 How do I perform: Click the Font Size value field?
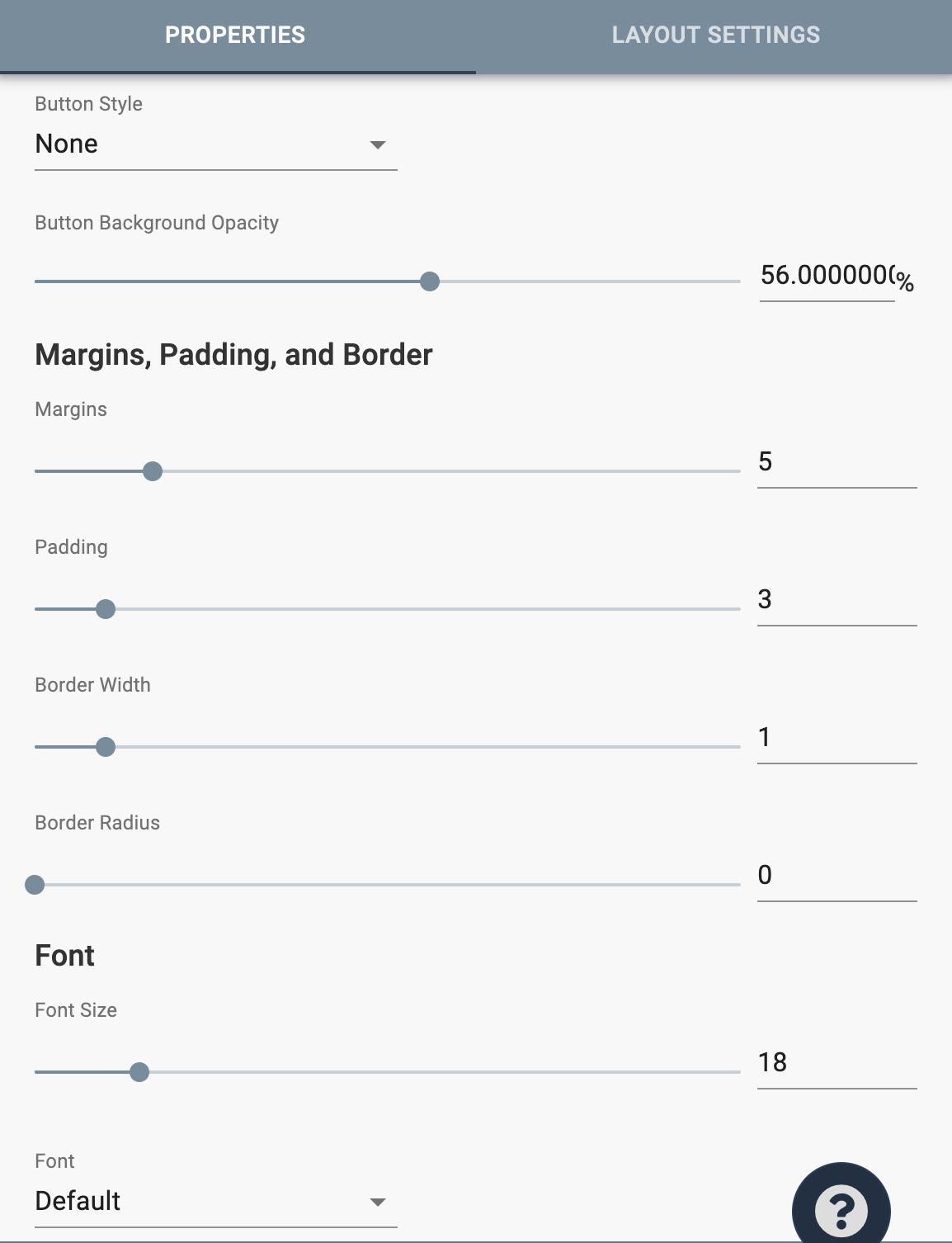[x=836, y=1063]
